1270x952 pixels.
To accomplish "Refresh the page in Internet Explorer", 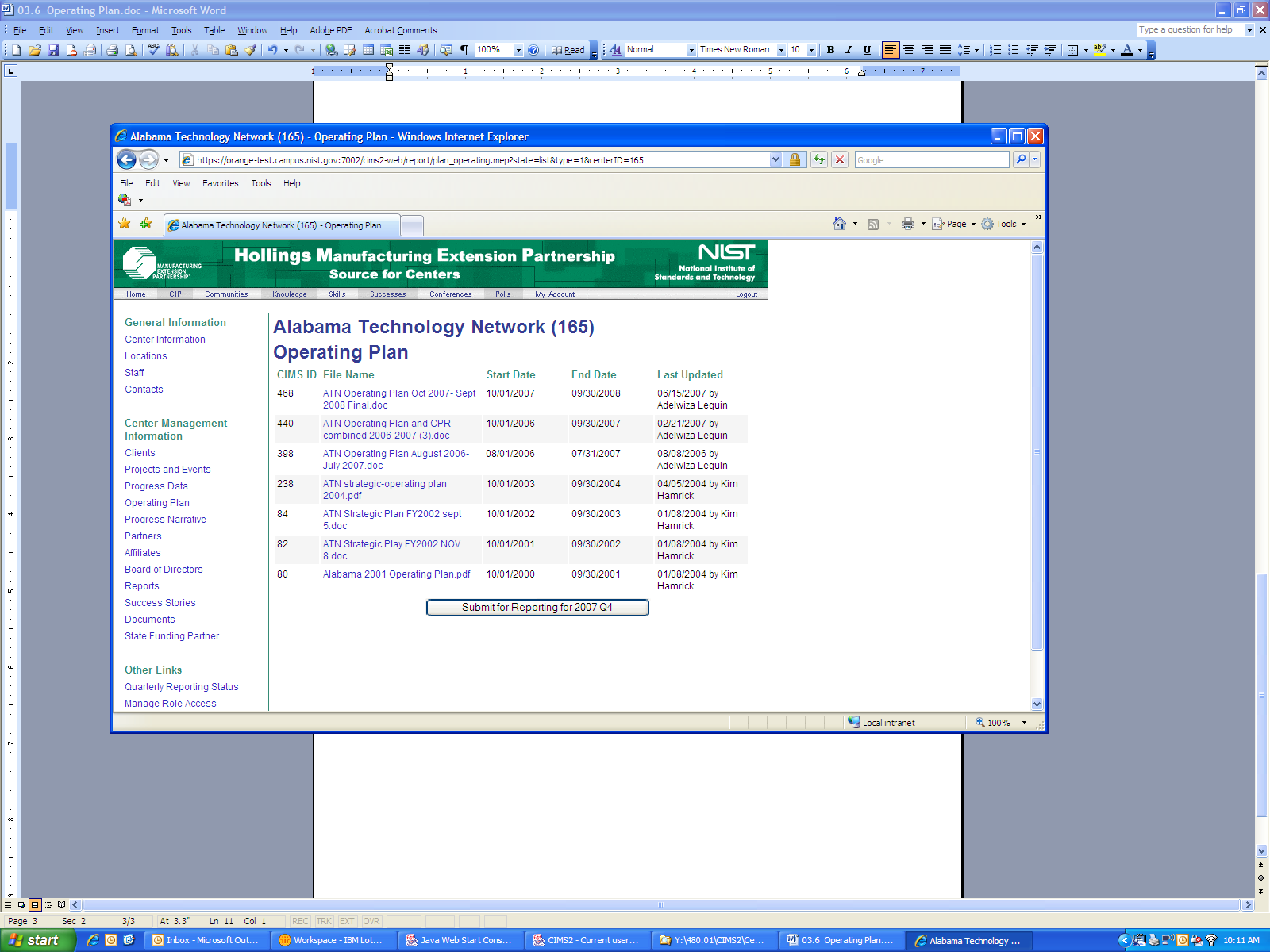I will [819, 159].
